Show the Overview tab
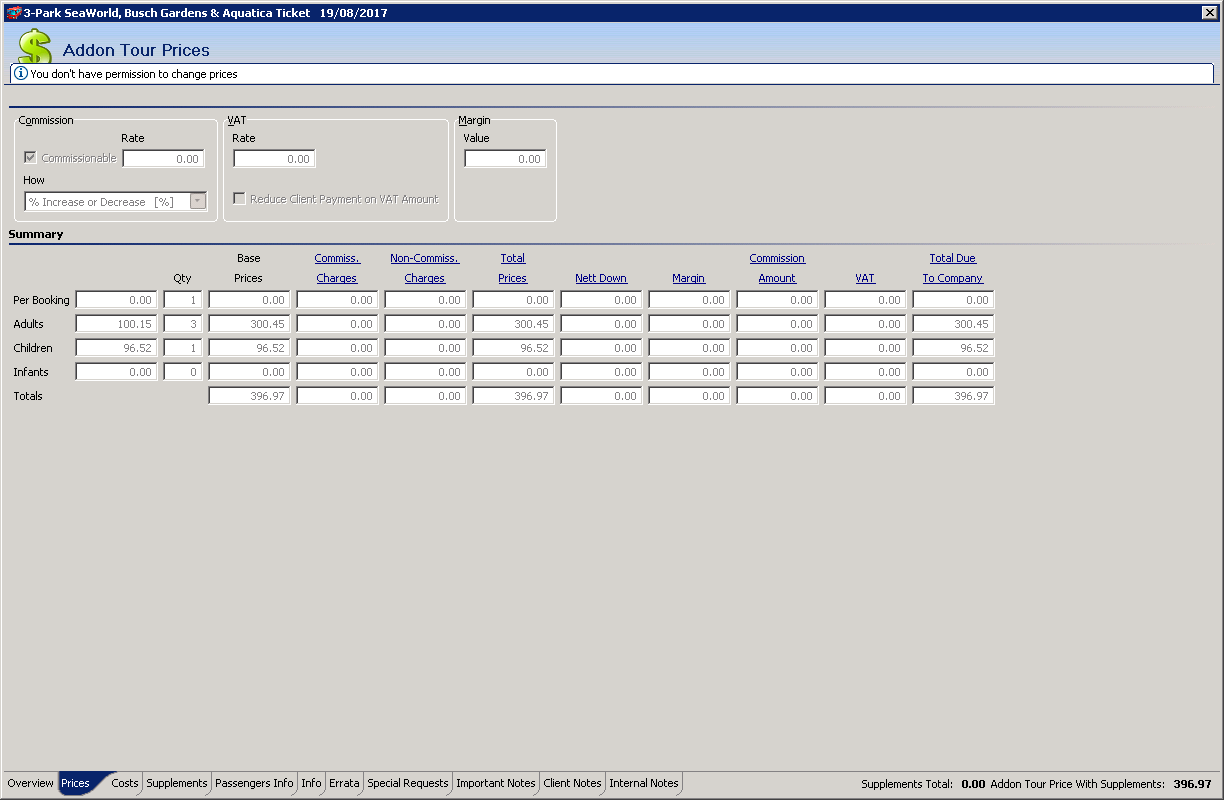This screenshot has width=1224, height=800. 30,783
